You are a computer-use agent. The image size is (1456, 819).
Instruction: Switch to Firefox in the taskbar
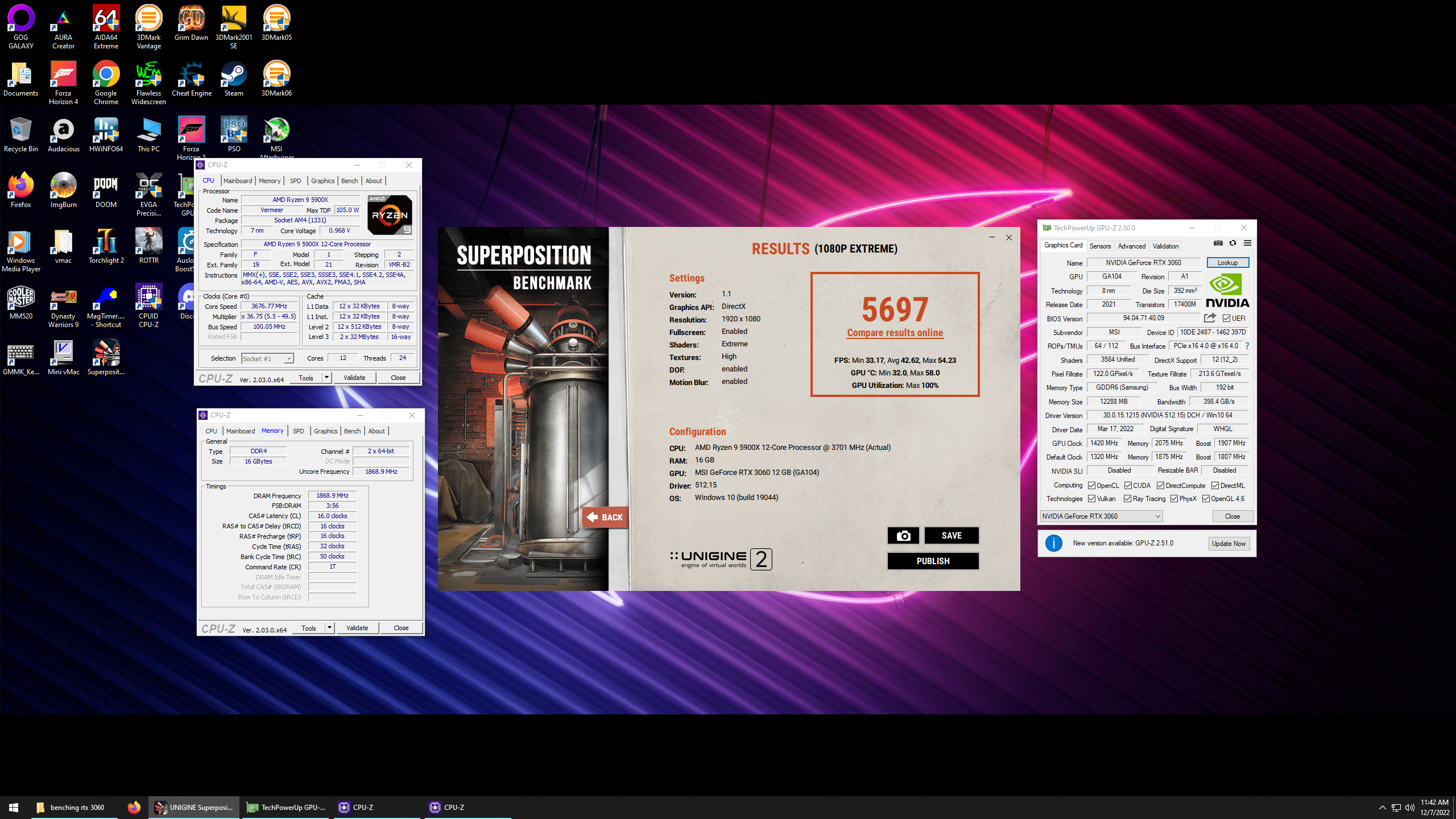pos(134,808)
